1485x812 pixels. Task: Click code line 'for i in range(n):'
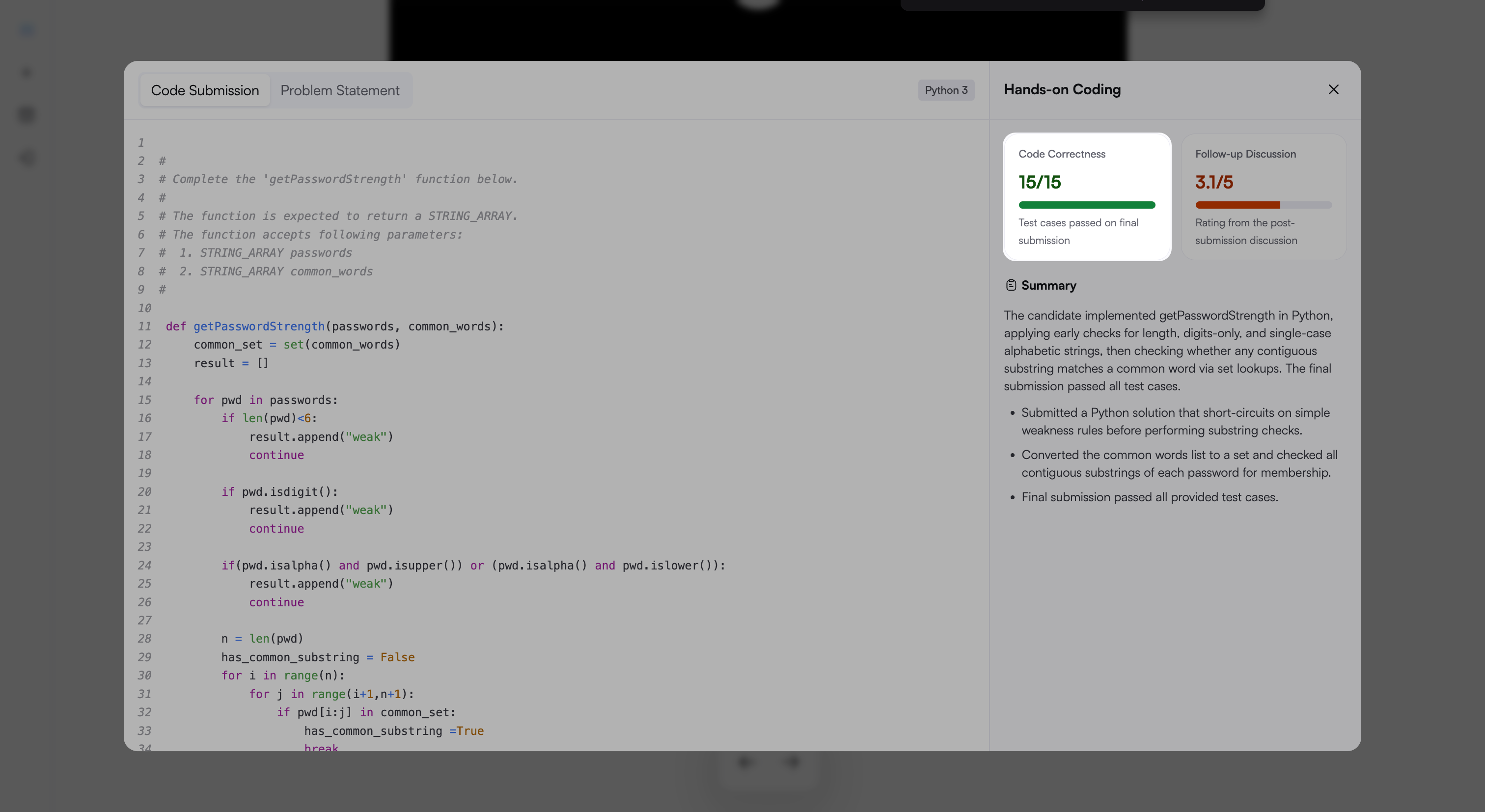tap(283, 676)
